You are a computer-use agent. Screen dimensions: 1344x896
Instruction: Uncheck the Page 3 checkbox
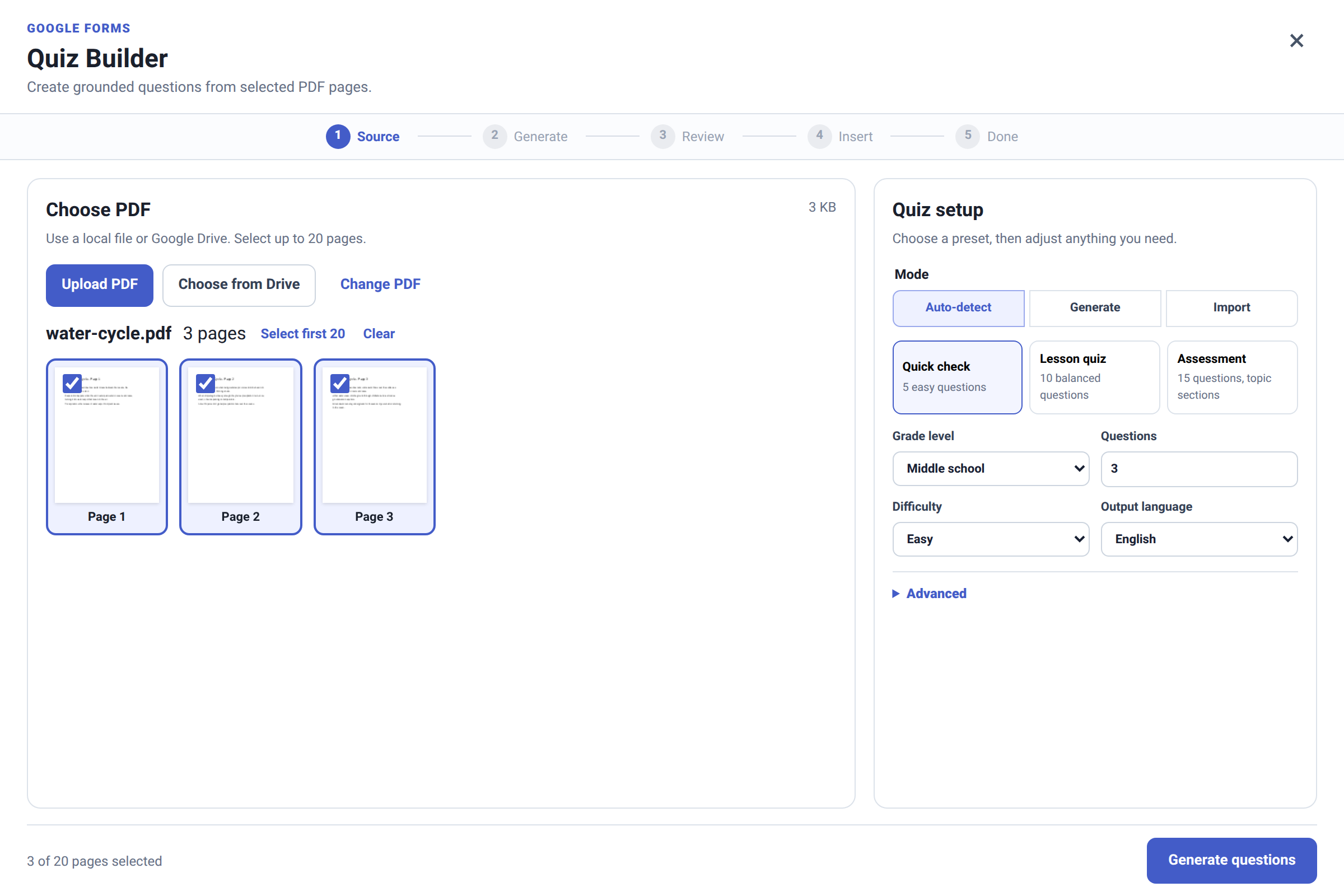339,383
